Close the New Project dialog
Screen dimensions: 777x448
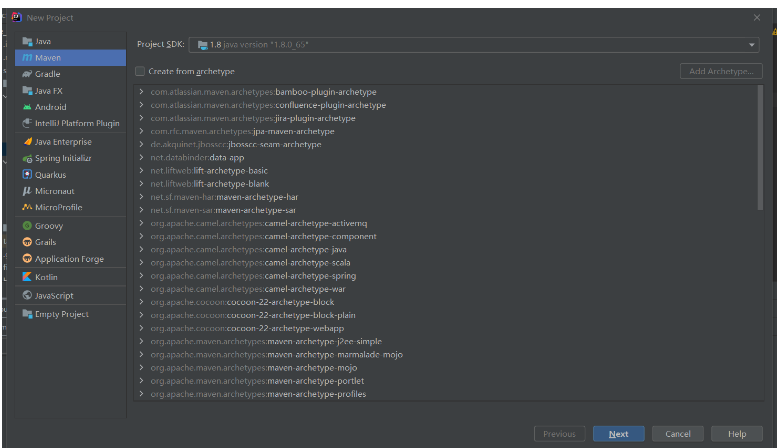[x=757, y=18]
